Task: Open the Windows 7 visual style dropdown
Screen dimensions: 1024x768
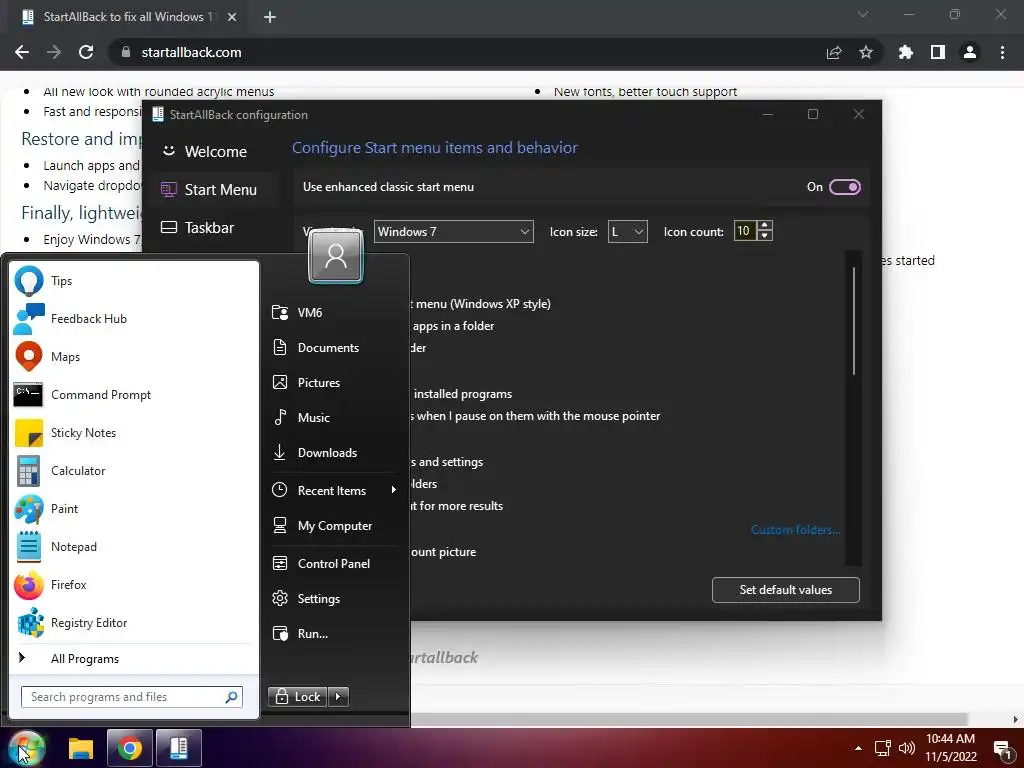Action: click(454, 232)
